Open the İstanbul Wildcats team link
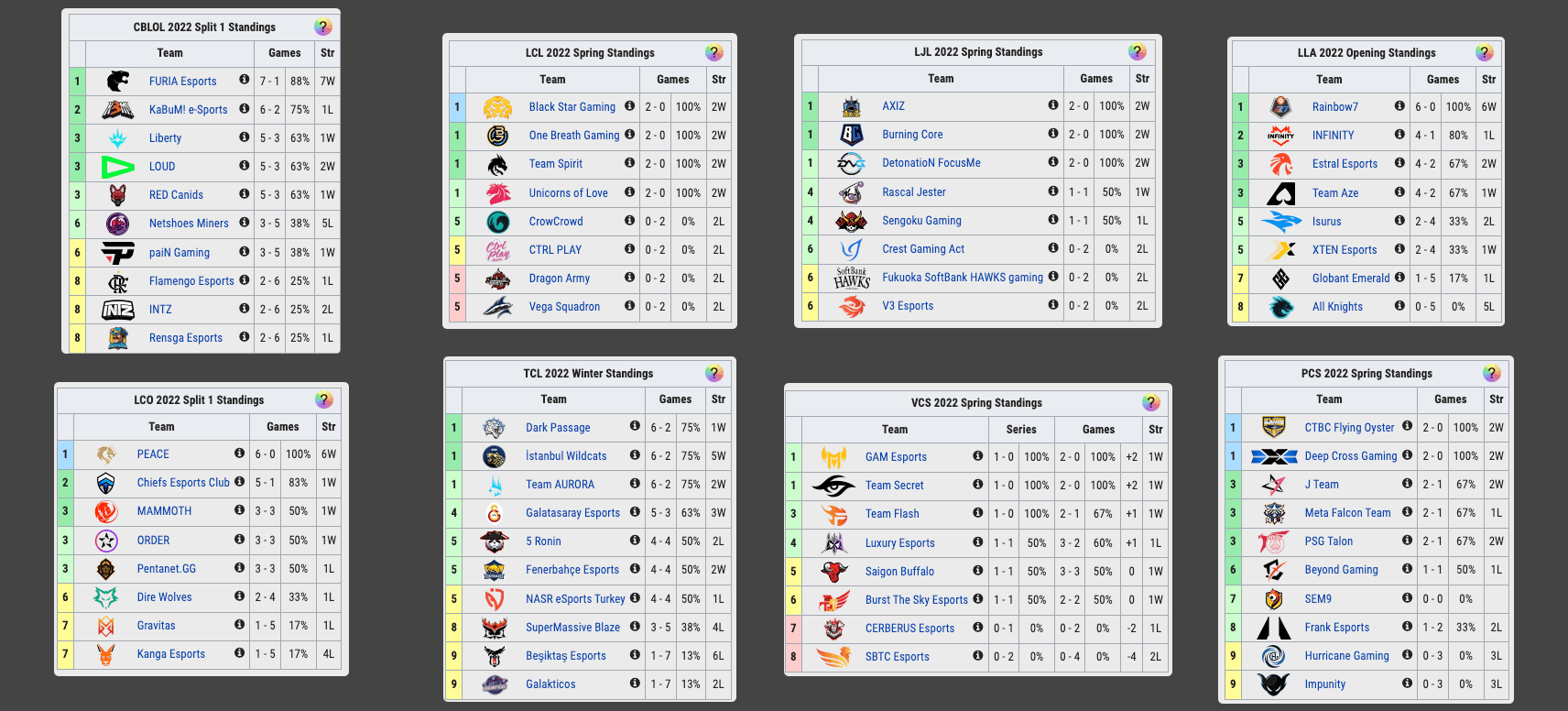The image size is (1568, 711). tap(566, 456)
